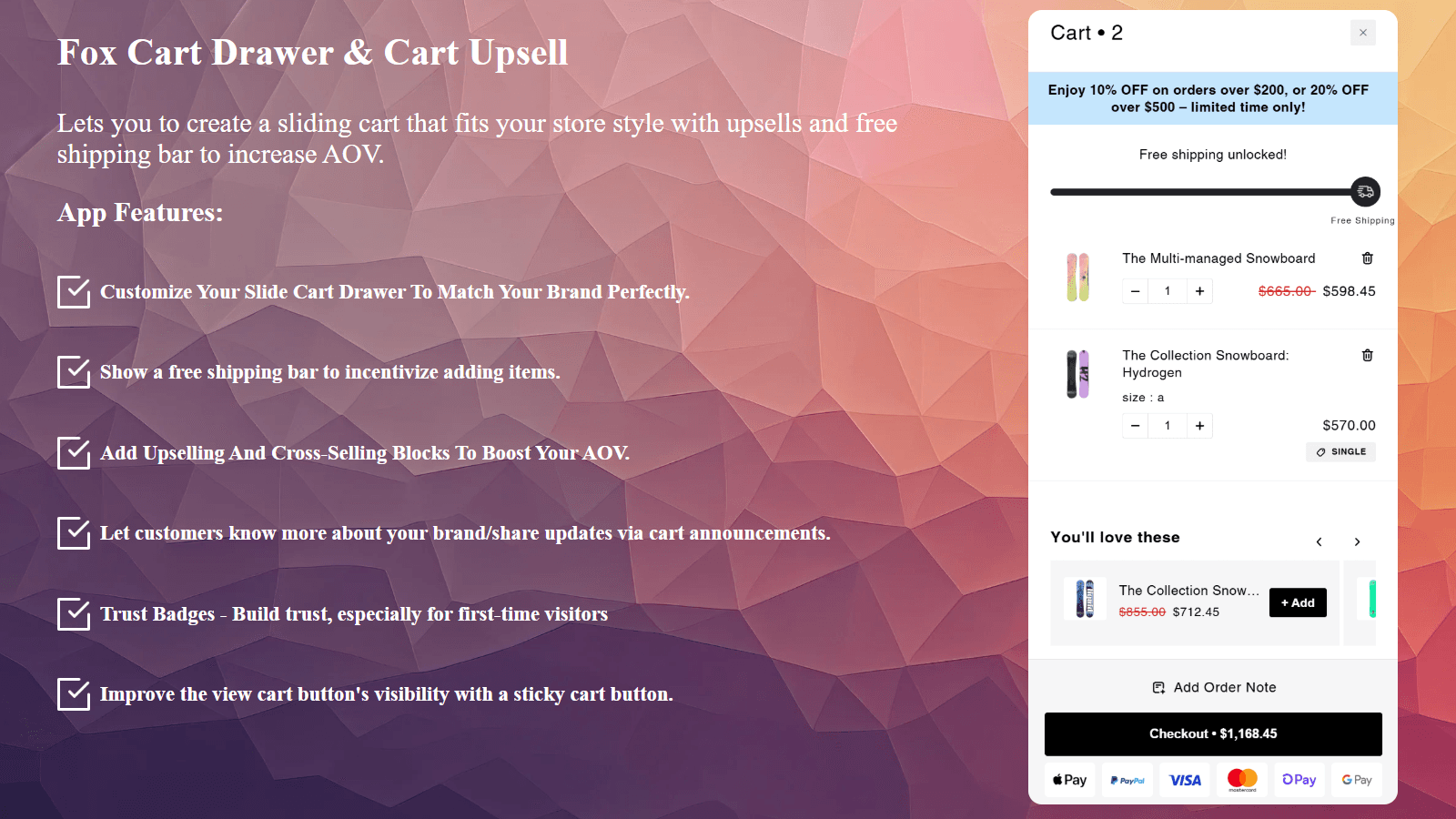Check the Trust Badges feature checkbox
This screenshot has width=1456, height=819.
(74, 614)
